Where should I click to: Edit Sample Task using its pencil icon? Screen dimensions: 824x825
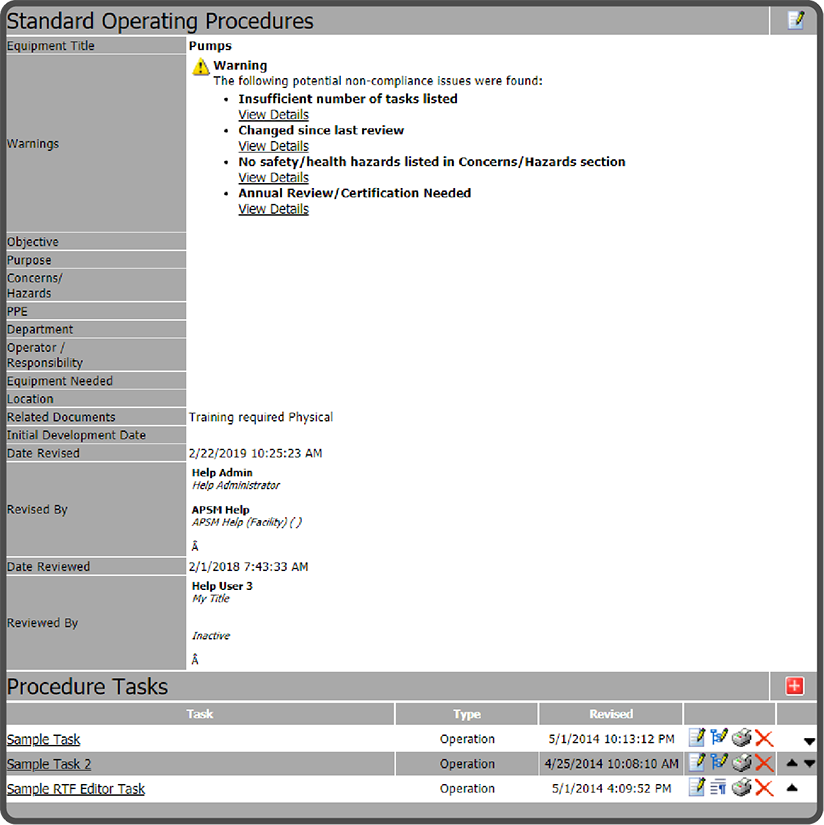pos(697,738)
